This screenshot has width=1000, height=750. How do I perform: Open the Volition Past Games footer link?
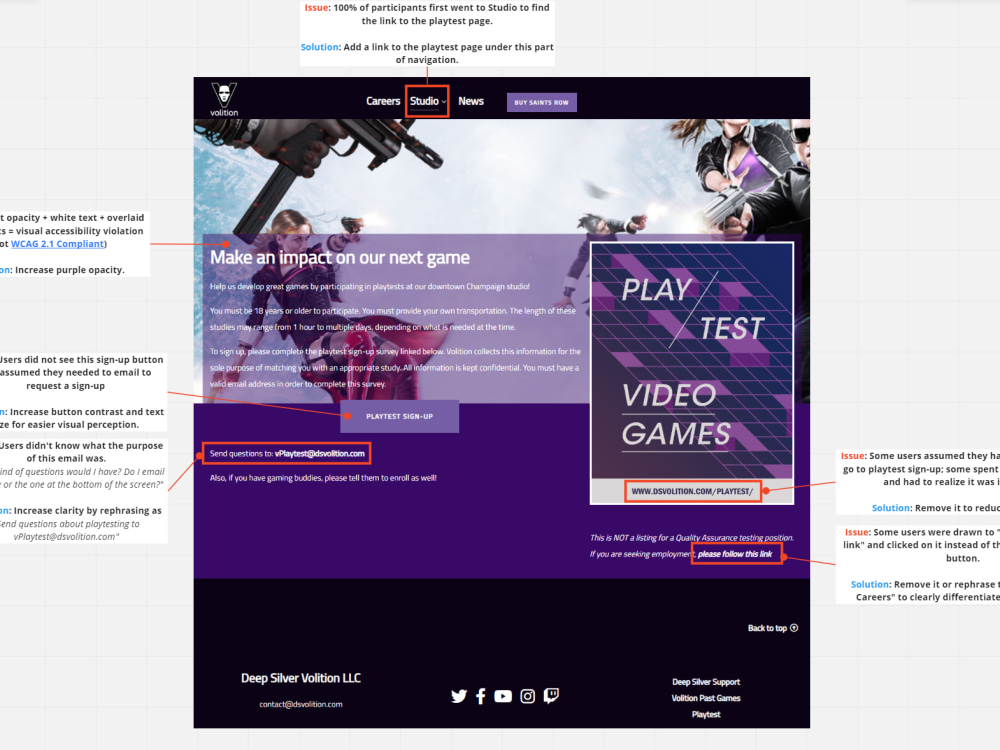(706, 698)
